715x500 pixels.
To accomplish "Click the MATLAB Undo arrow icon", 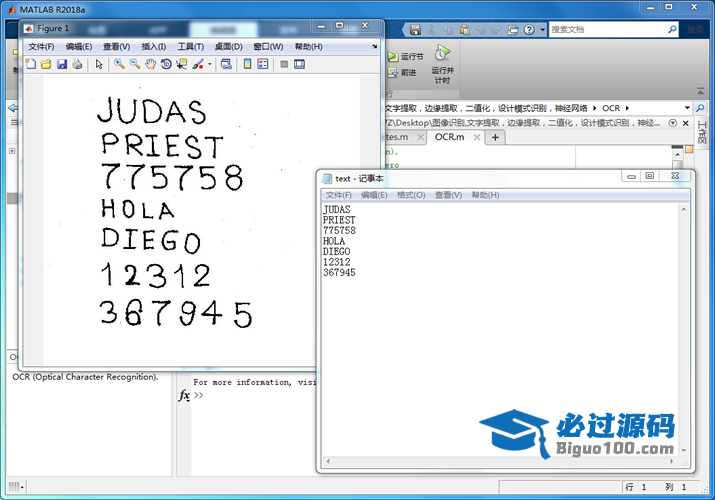I will (481, 30).
